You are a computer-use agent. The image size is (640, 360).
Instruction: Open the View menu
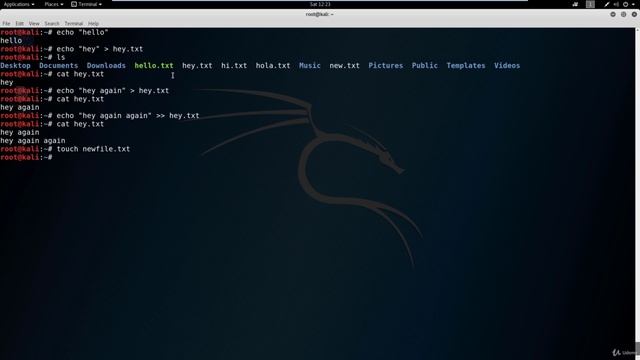(34, 24)
